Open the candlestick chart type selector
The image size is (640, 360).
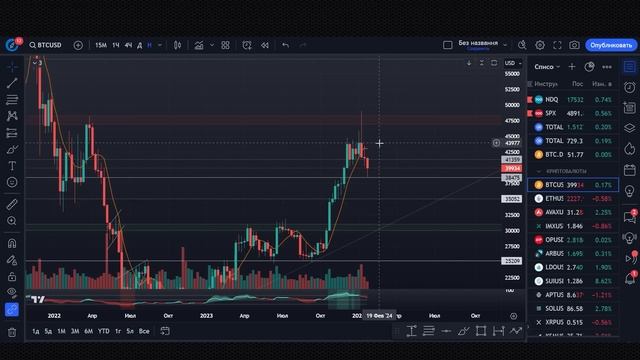coord(178,45)
